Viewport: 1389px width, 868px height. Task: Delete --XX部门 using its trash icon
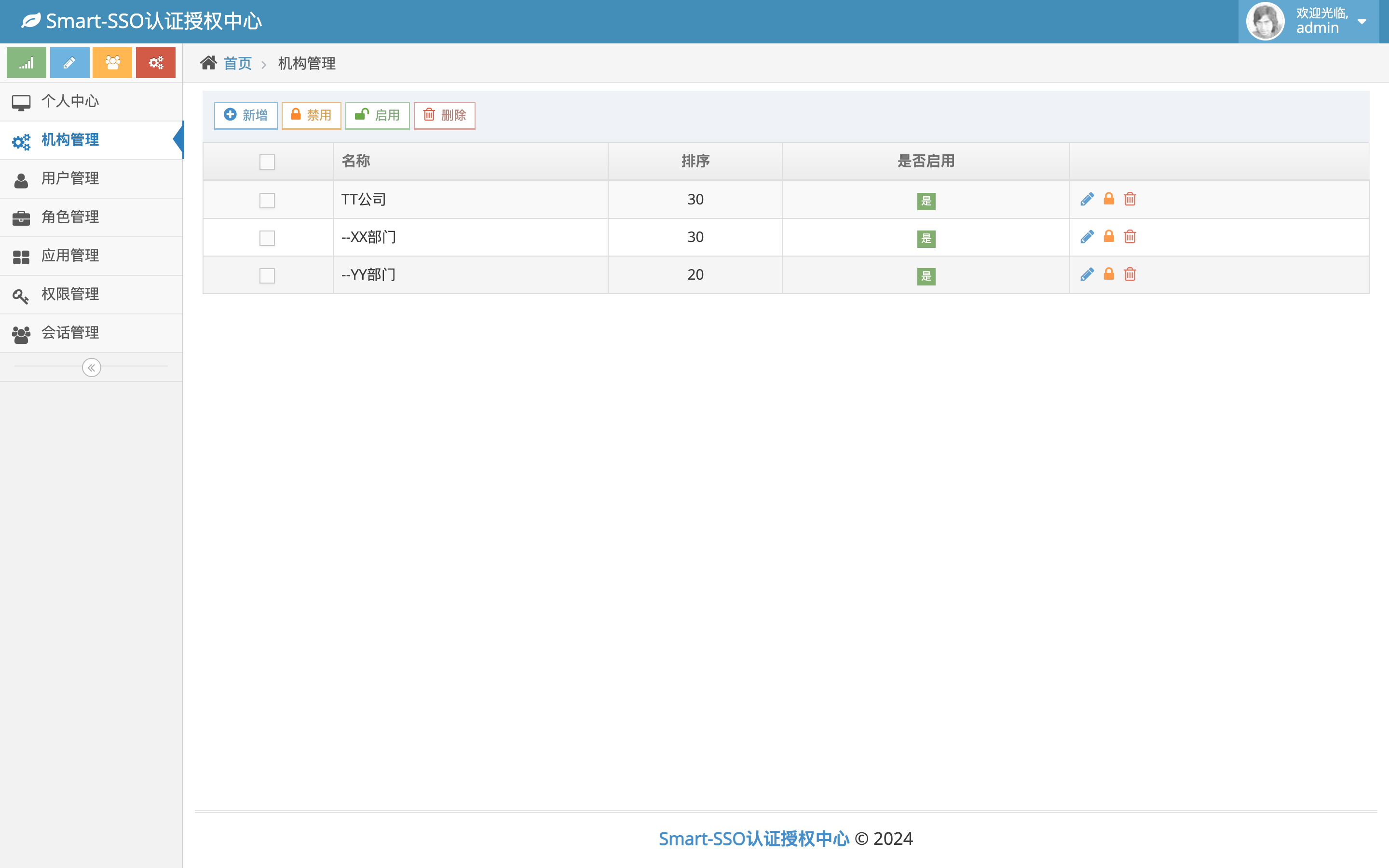tap(1130, 236)
